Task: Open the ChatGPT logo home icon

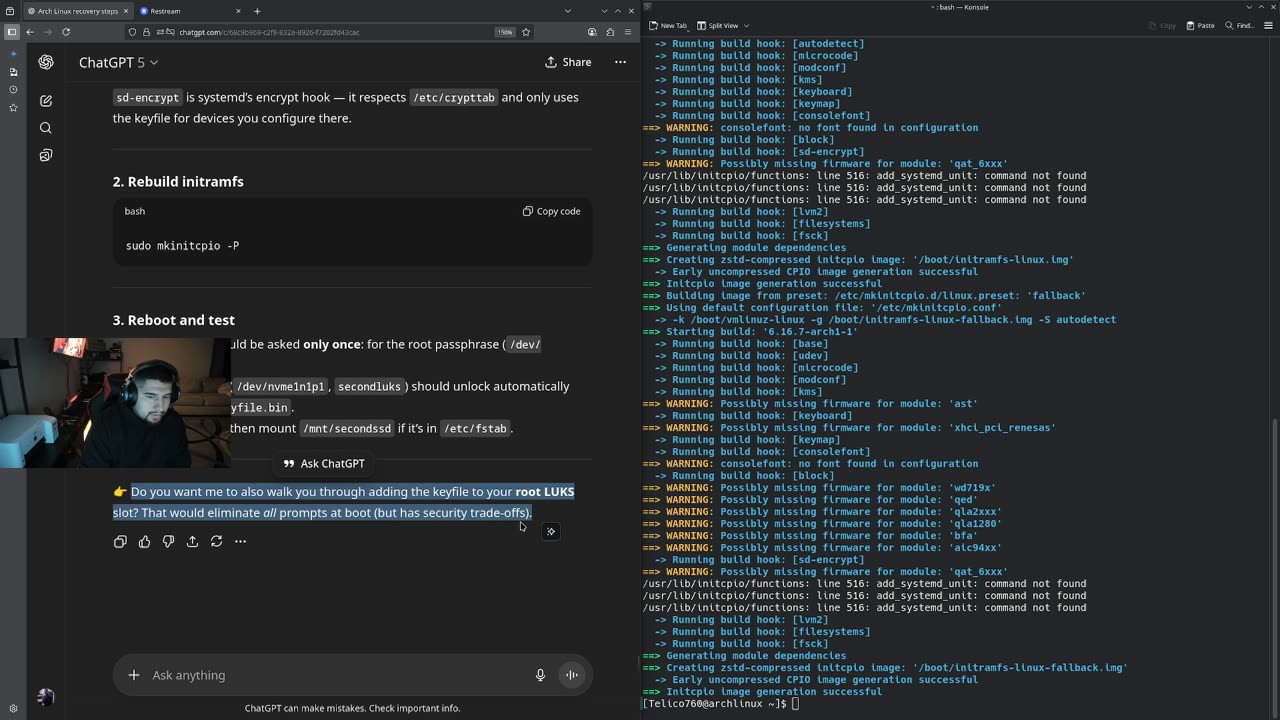Action: coord(46,62)
